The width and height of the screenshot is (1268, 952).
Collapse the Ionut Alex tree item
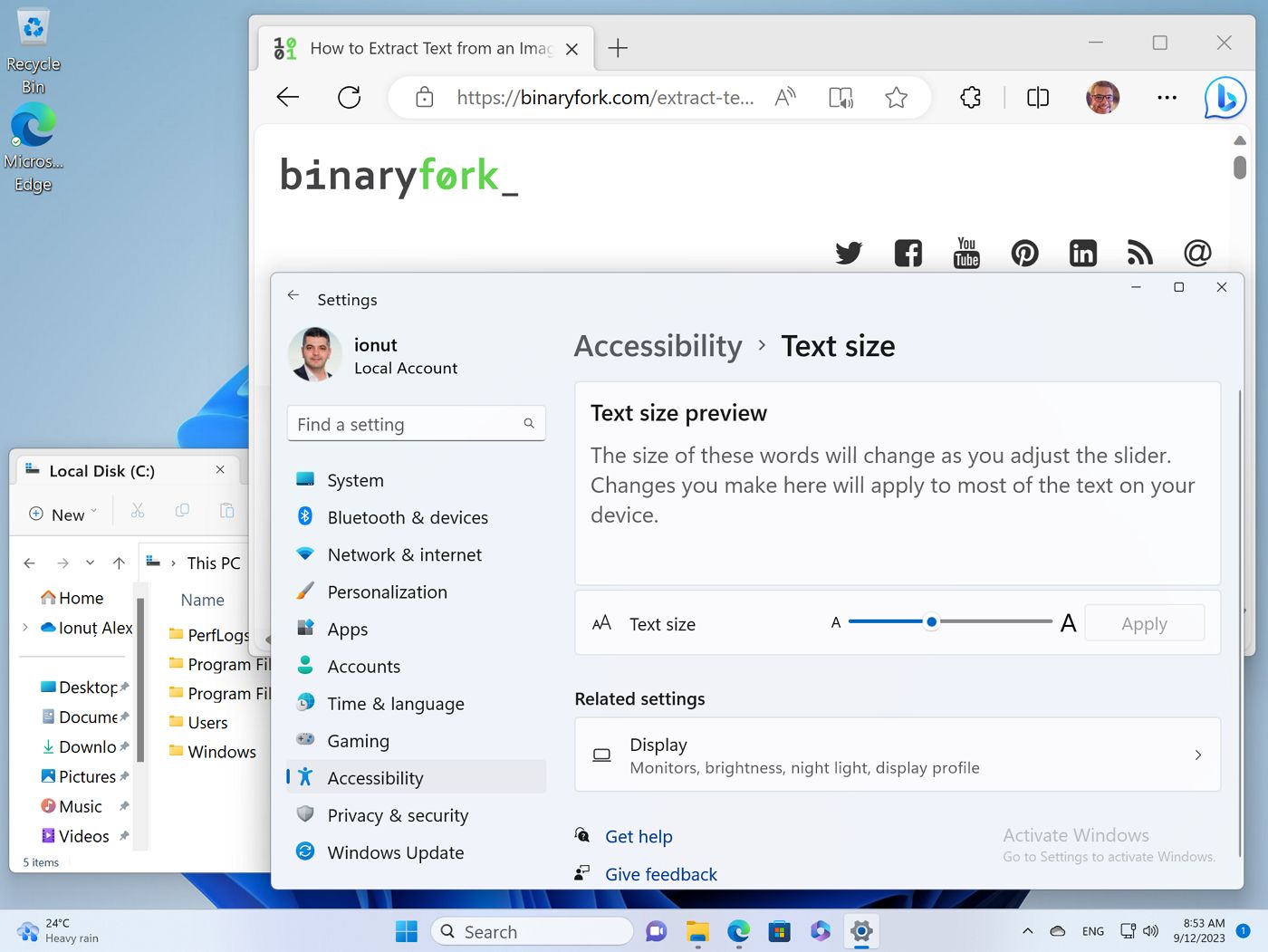[23, 628]
